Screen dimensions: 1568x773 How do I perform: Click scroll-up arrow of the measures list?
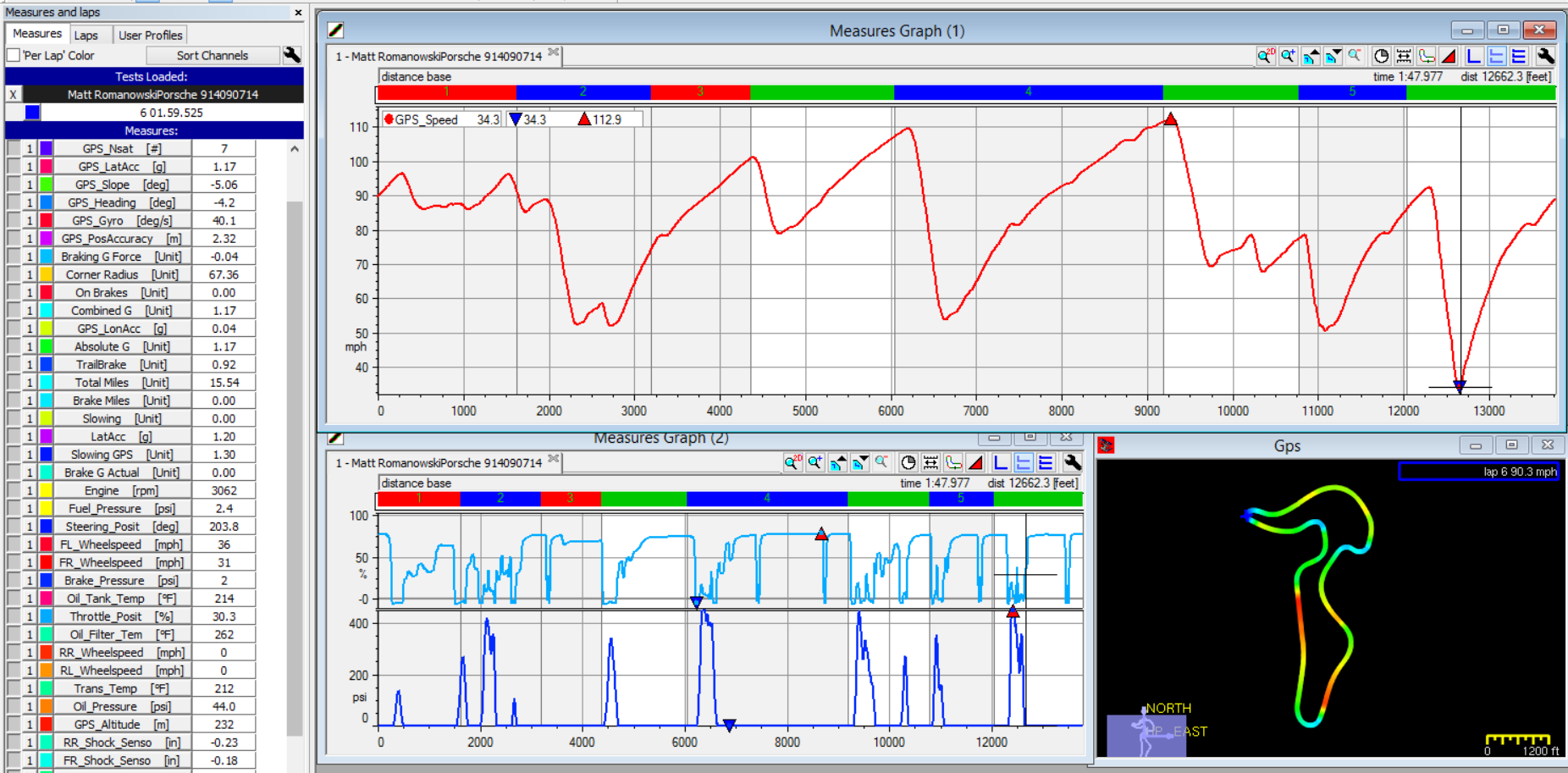coord(295,149)
